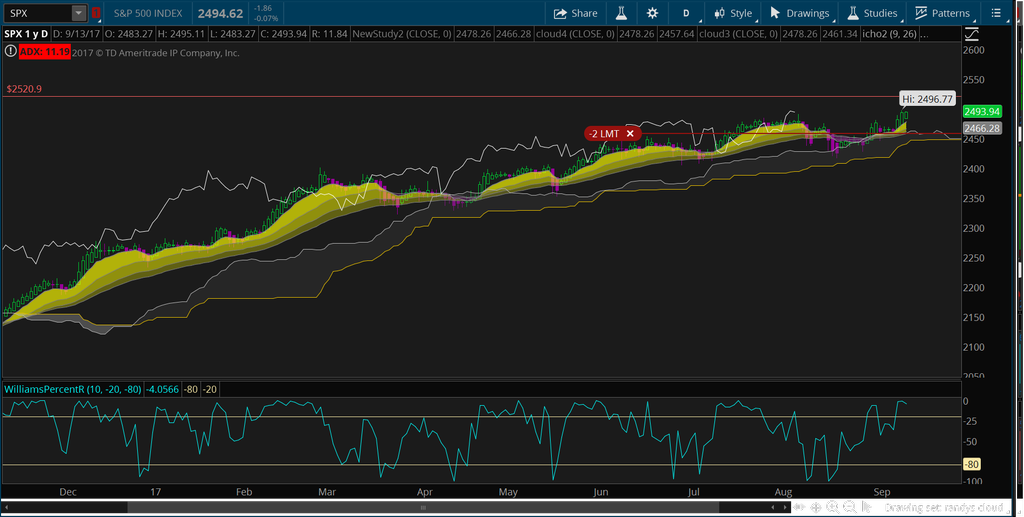
Task: Open chart settings gear icon
Action: (652, 13)
